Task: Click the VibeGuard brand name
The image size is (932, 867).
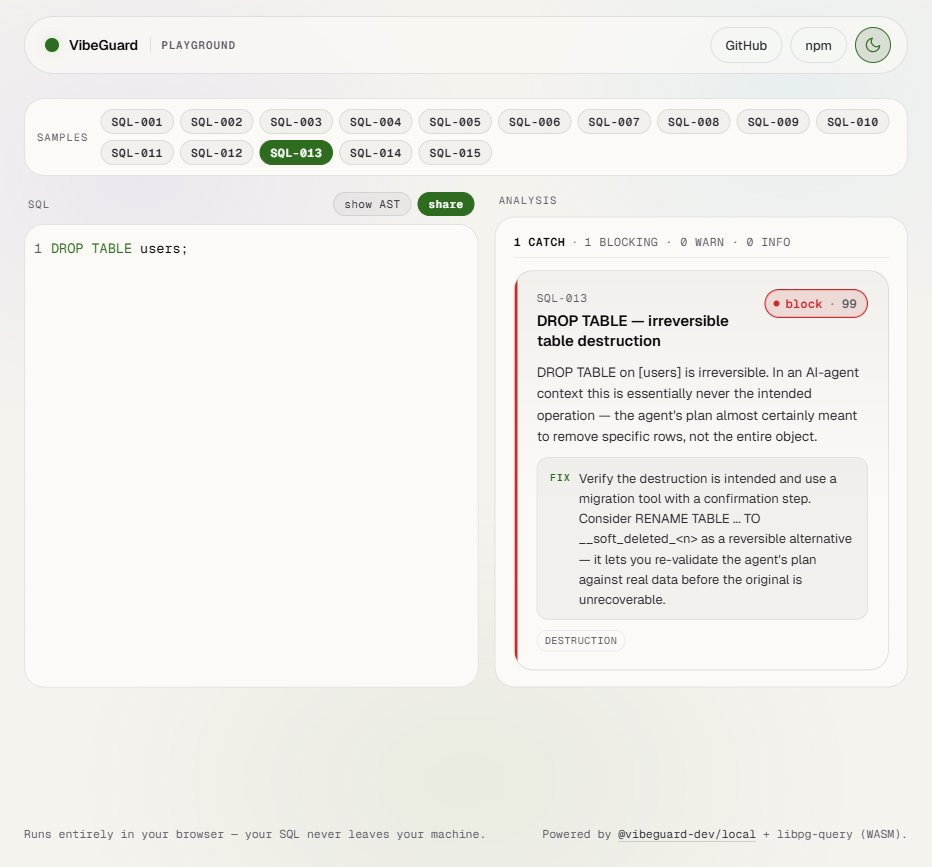Action: (103, 45)
